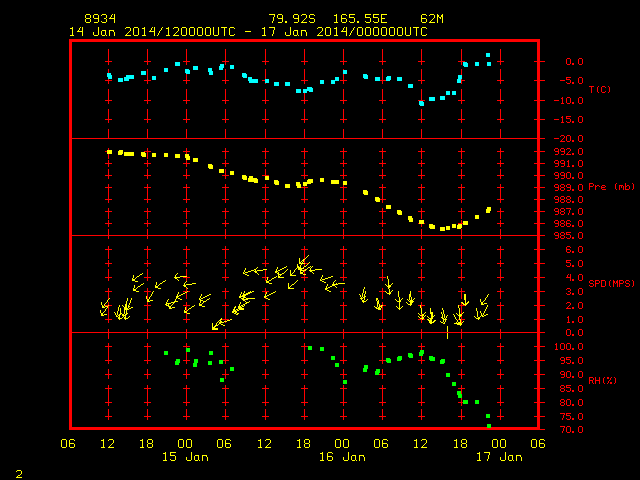Select the vertical calm-wind marker near zero
This screenshot has width=640, height=480.
(447, 332)
